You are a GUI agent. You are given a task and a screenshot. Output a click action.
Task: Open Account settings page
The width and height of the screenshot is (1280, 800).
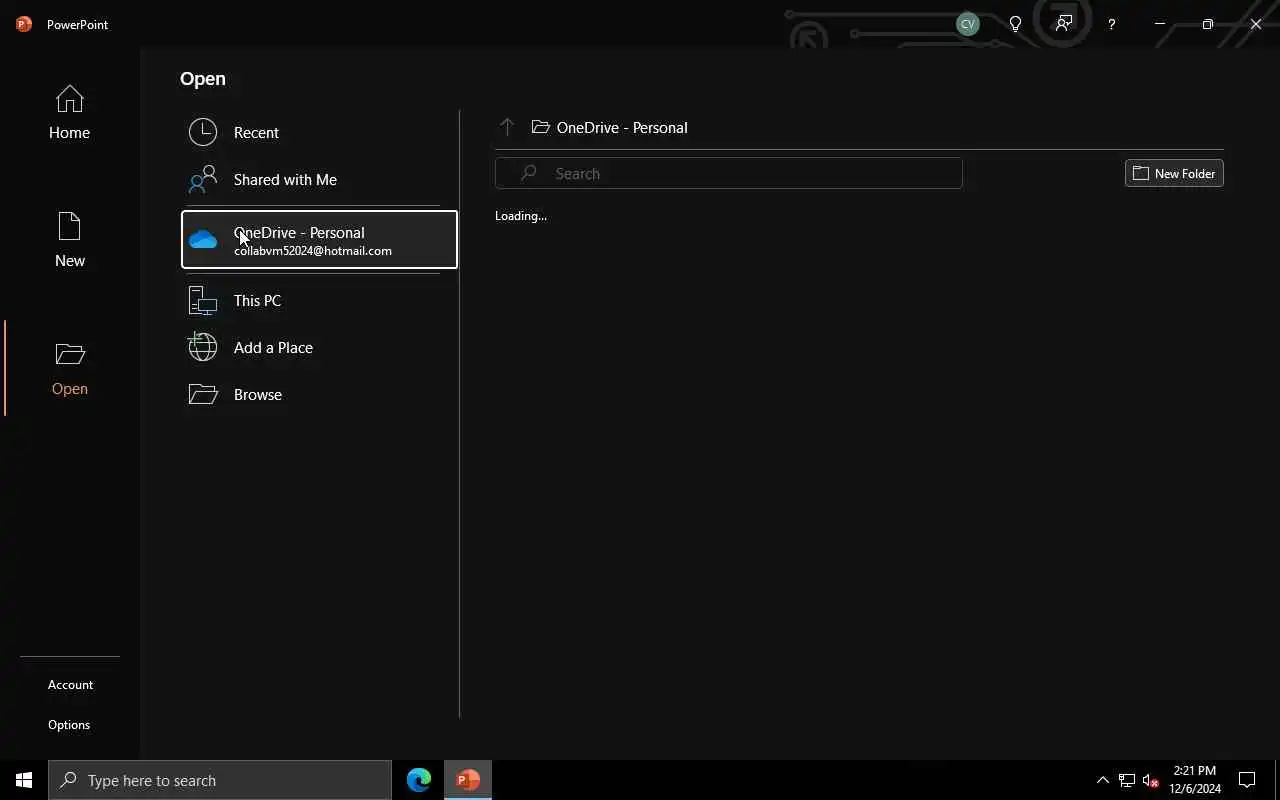pos(70,685)
